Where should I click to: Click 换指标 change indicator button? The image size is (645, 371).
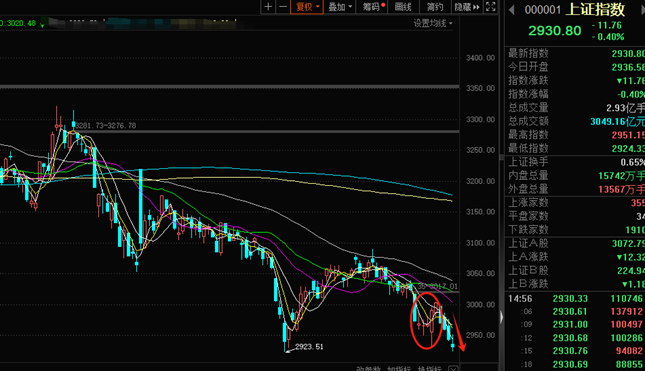429,369
